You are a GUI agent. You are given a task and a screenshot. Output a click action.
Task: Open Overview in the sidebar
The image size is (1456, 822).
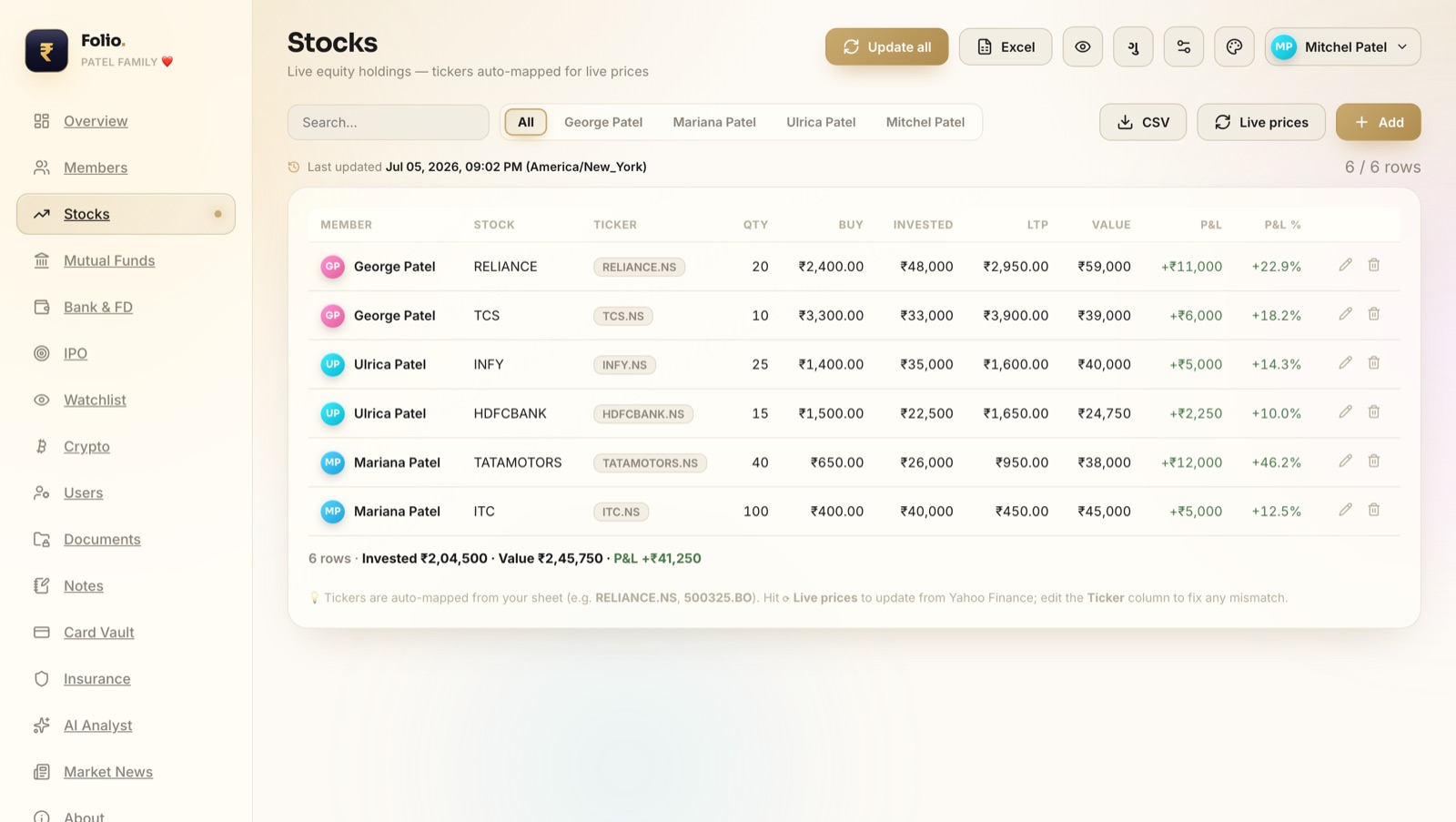coord(126,121)
